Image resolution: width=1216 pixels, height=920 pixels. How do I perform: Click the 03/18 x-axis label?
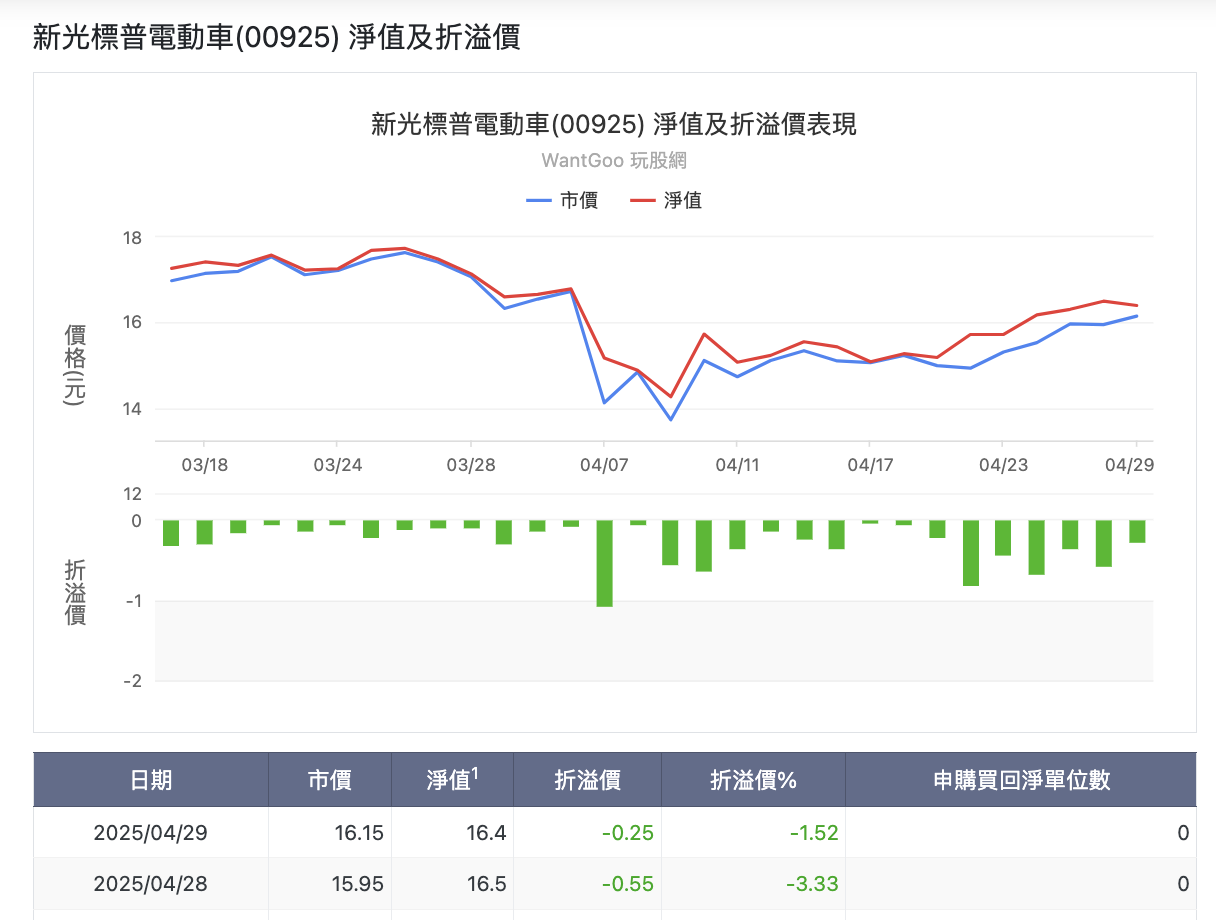pyautogui.click(x=204, y=465)
